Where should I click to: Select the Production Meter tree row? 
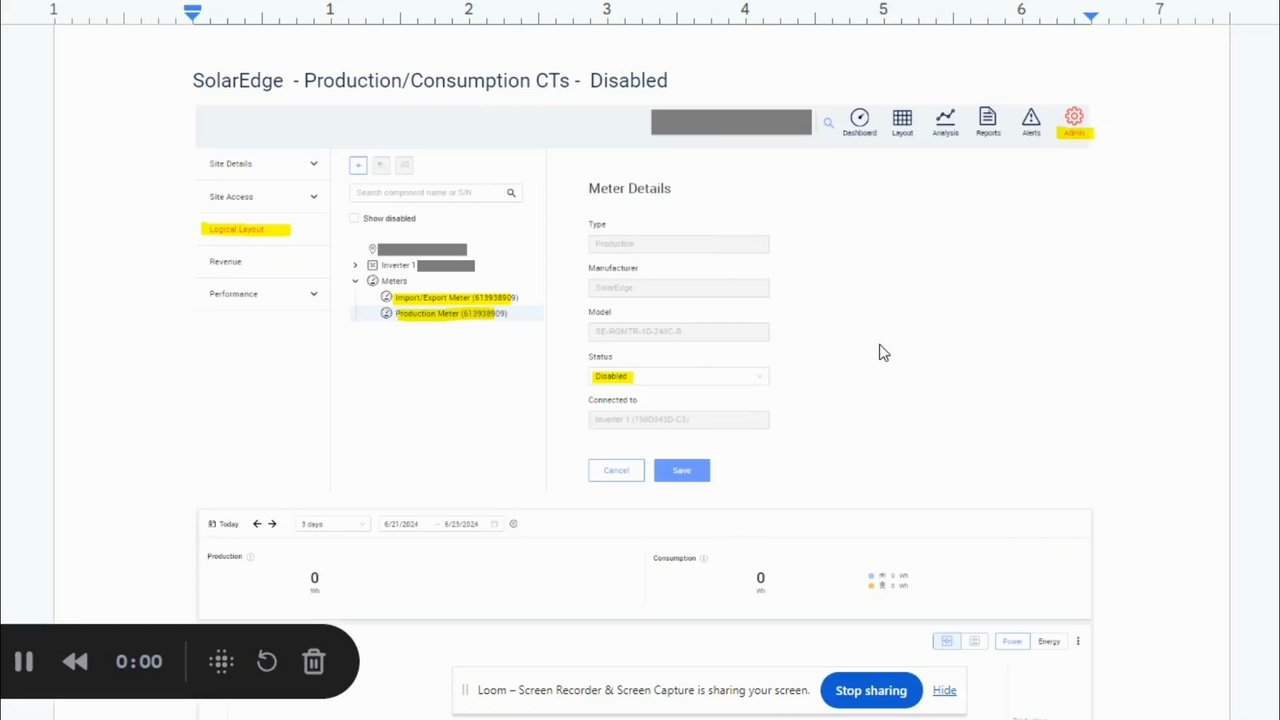point(446,313)
